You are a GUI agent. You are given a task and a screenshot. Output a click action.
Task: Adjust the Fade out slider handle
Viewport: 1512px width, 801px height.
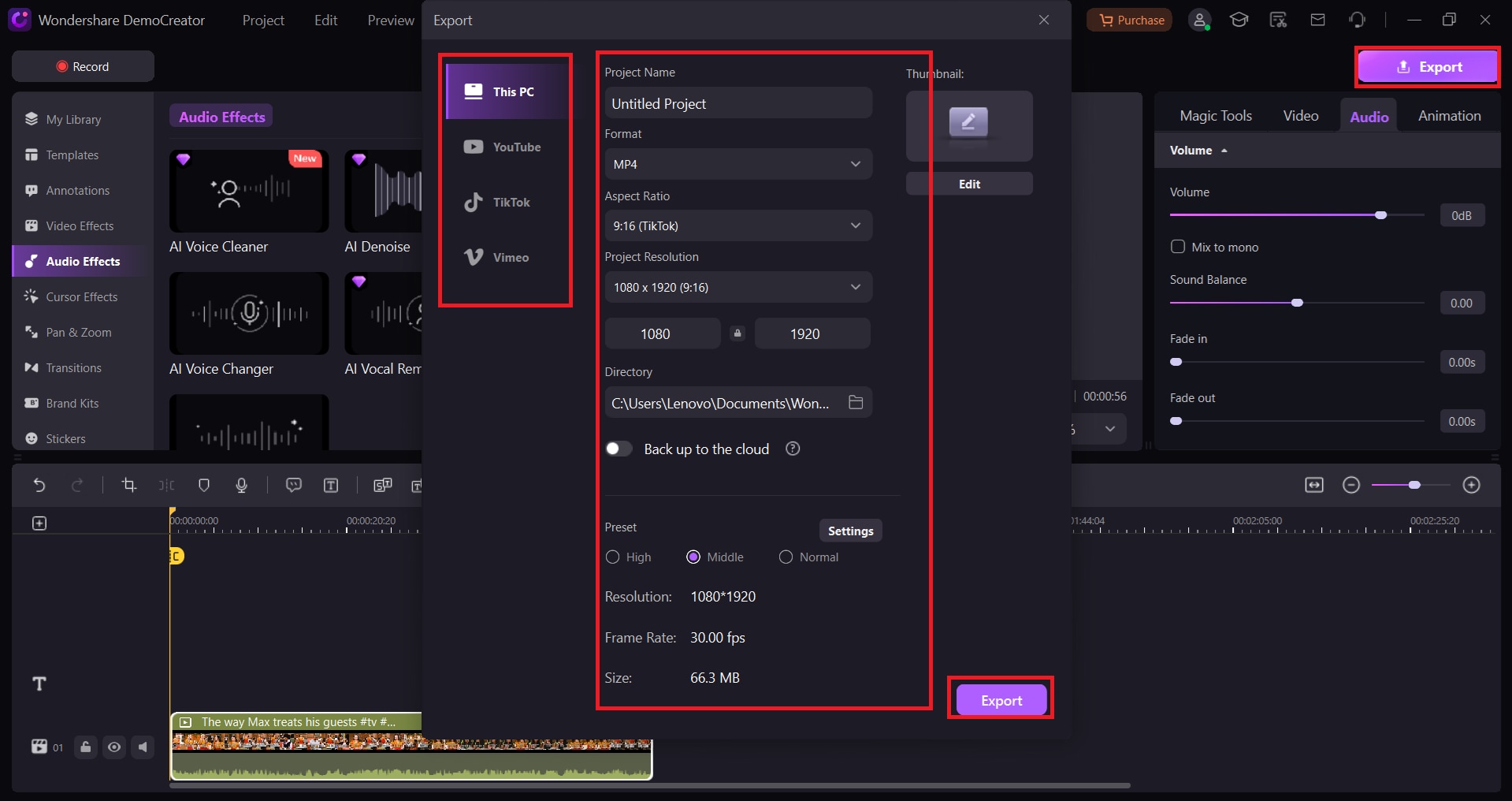pyautogui.click(x=1176, y=421)
